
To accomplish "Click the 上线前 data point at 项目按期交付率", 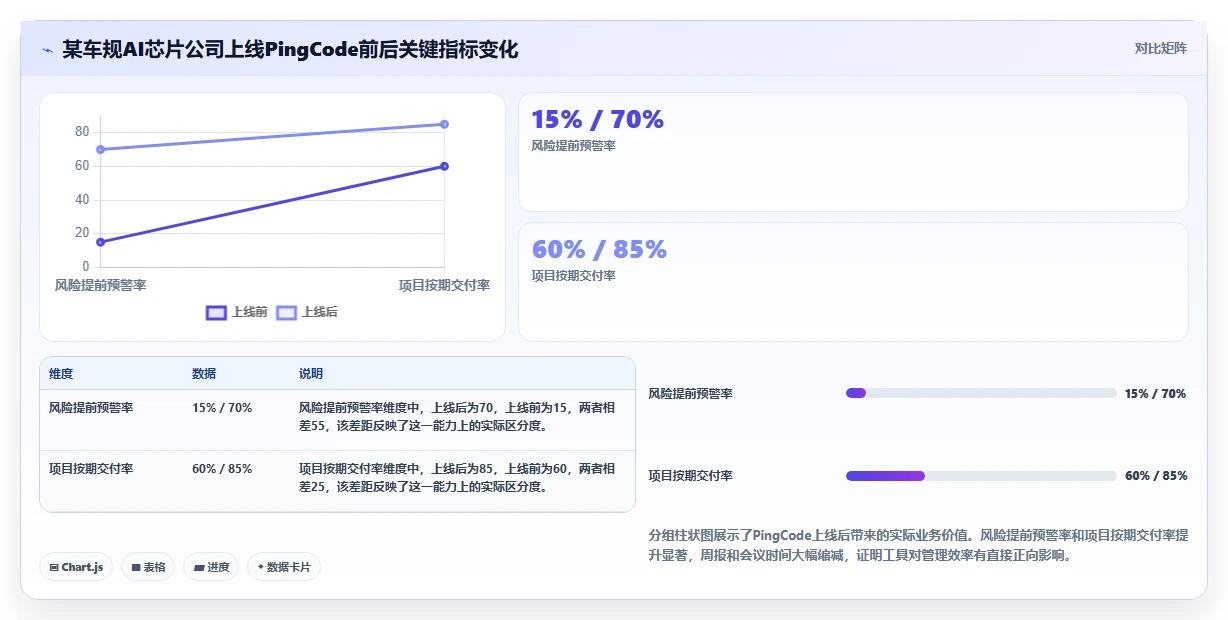I will click(x=444, y=166).
